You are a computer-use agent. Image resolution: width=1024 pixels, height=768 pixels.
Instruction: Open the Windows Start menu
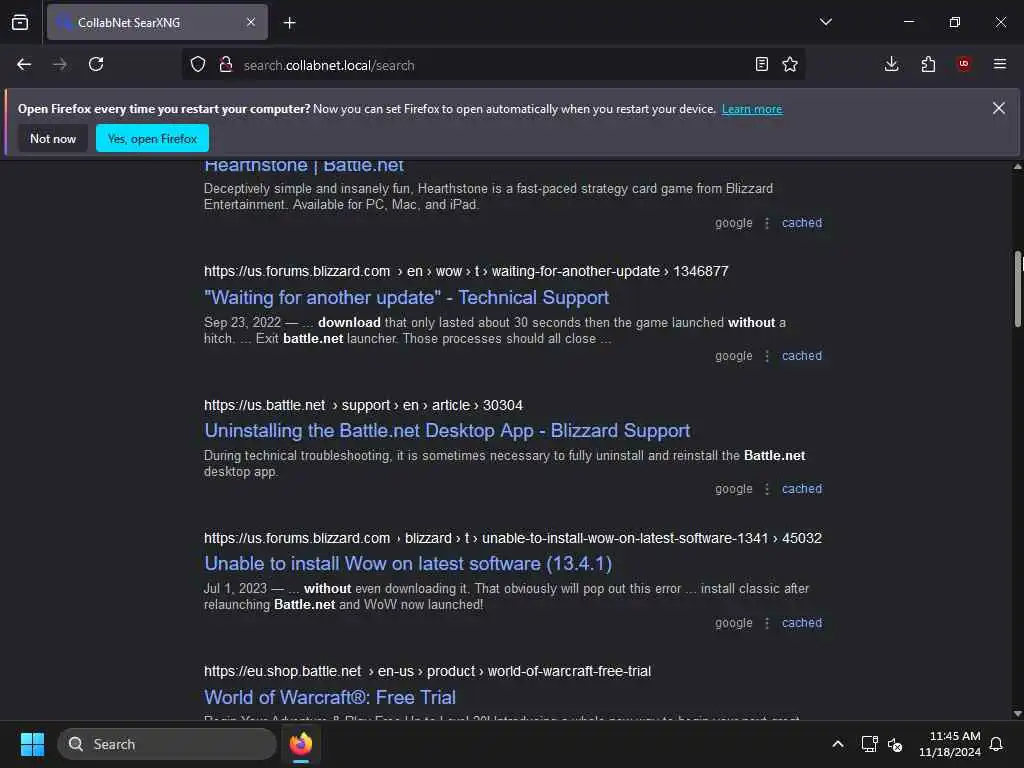pyautogui.click(x=32, y=744)
